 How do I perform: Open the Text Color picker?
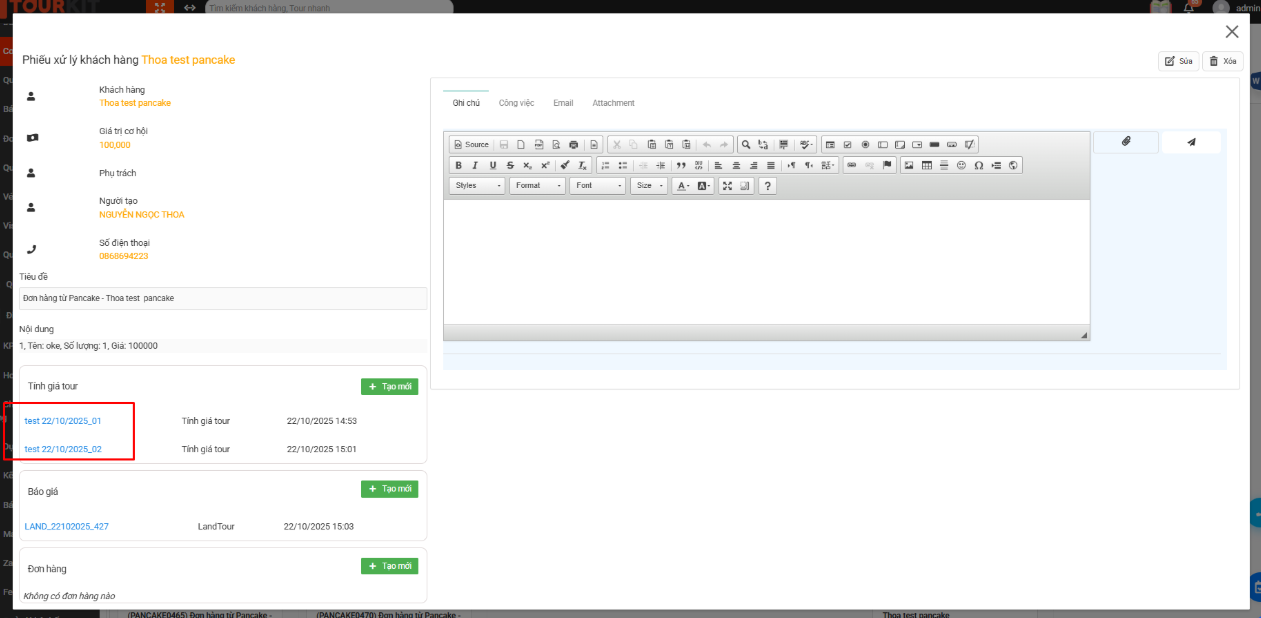(x=681, y=185)
